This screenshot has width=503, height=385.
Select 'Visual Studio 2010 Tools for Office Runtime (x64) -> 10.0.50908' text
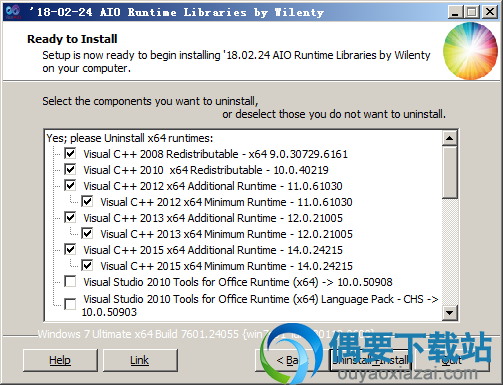tap(238, 282)
